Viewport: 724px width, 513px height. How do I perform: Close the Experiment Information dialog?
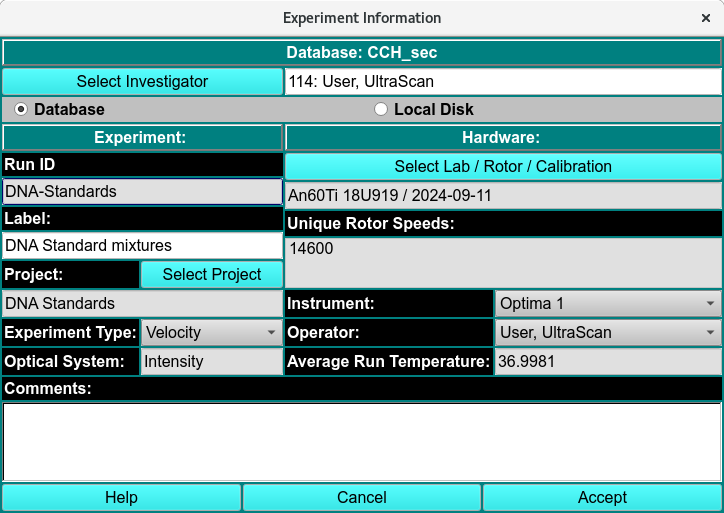(x=705, y=18)
